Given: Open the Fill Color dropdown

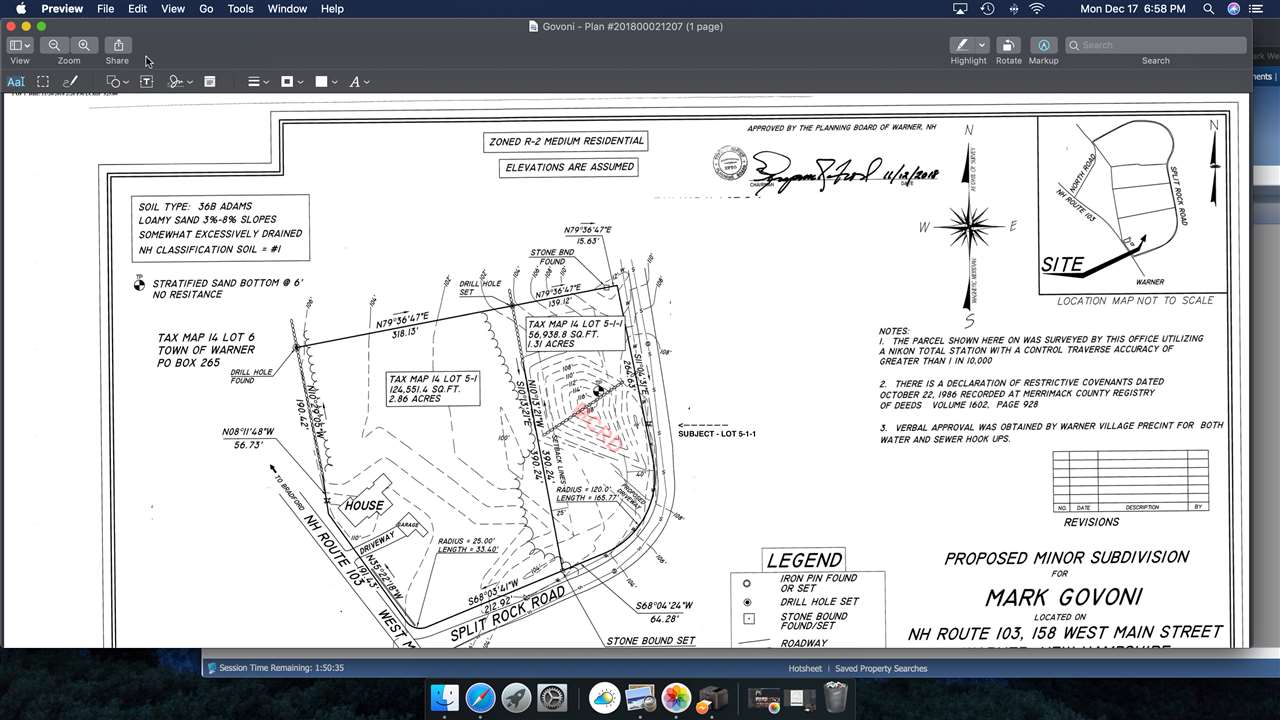Looking at the screenshot, I should [326, 82].
